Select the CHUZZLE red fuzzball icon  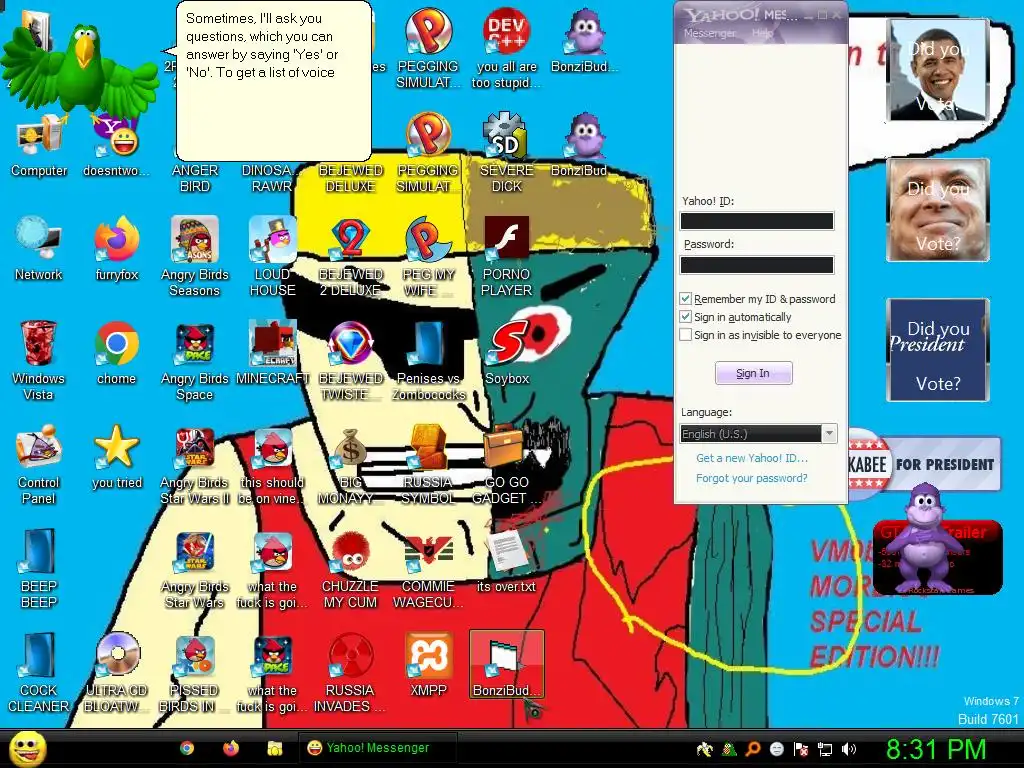tap(351, 569)
